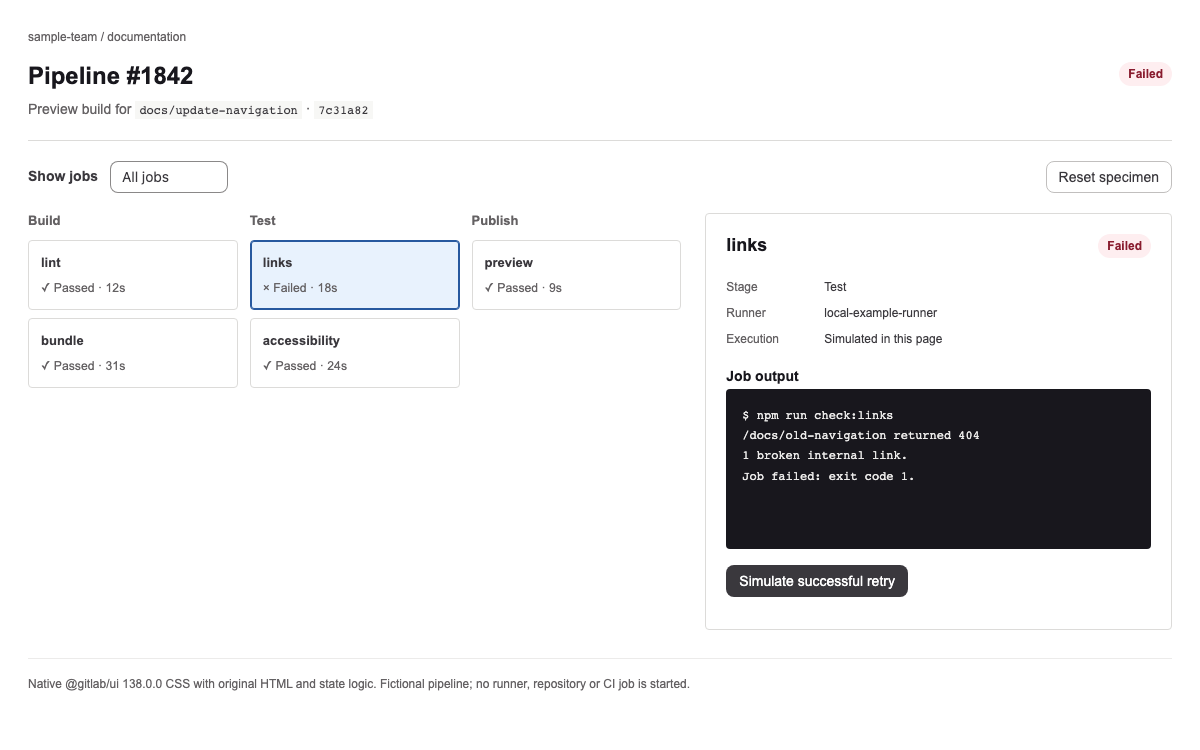Click the Native @gitlab/ui footer note

[359, 684]
